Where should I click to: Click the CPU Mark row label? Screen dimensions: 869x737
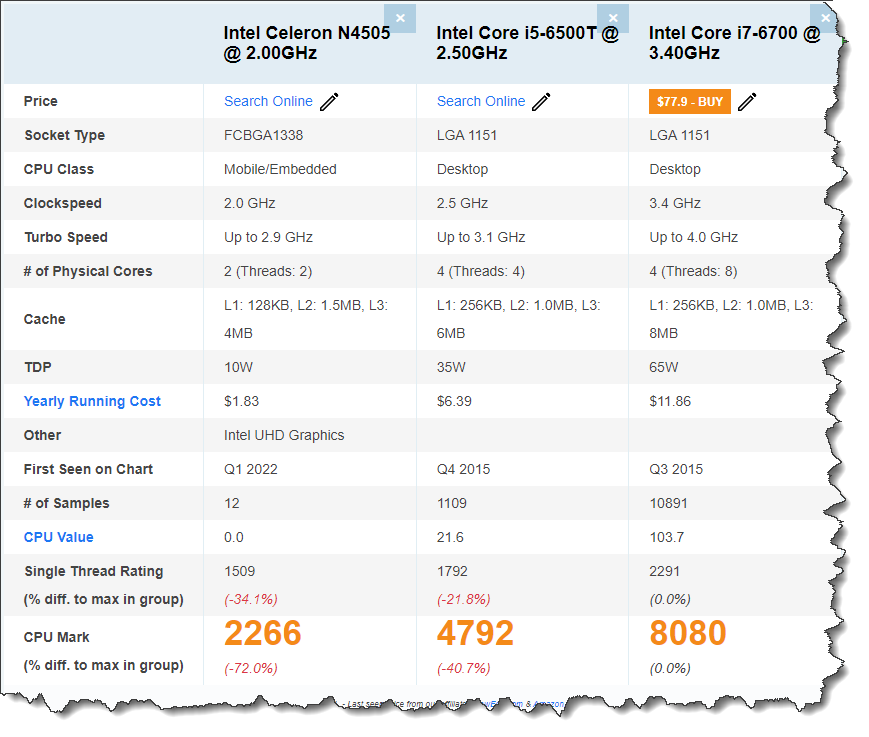[57, 637]
